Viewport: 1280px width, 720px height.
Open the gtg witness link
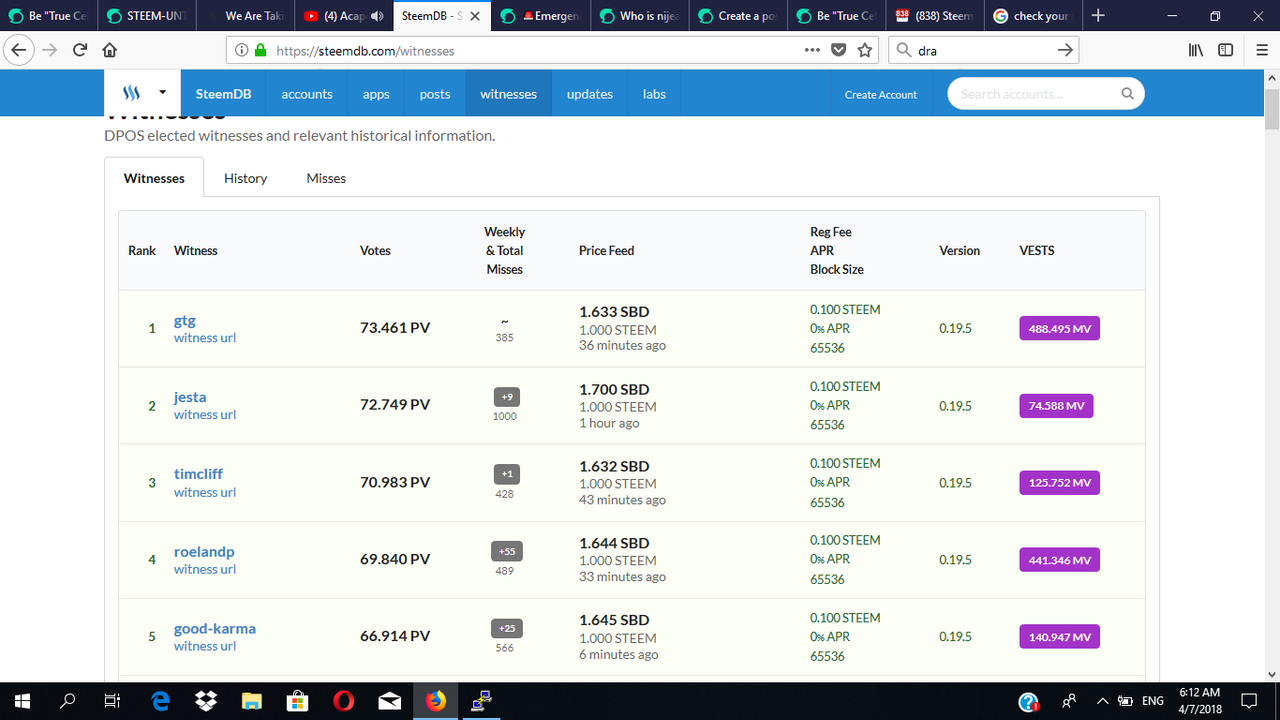(185, 321)
